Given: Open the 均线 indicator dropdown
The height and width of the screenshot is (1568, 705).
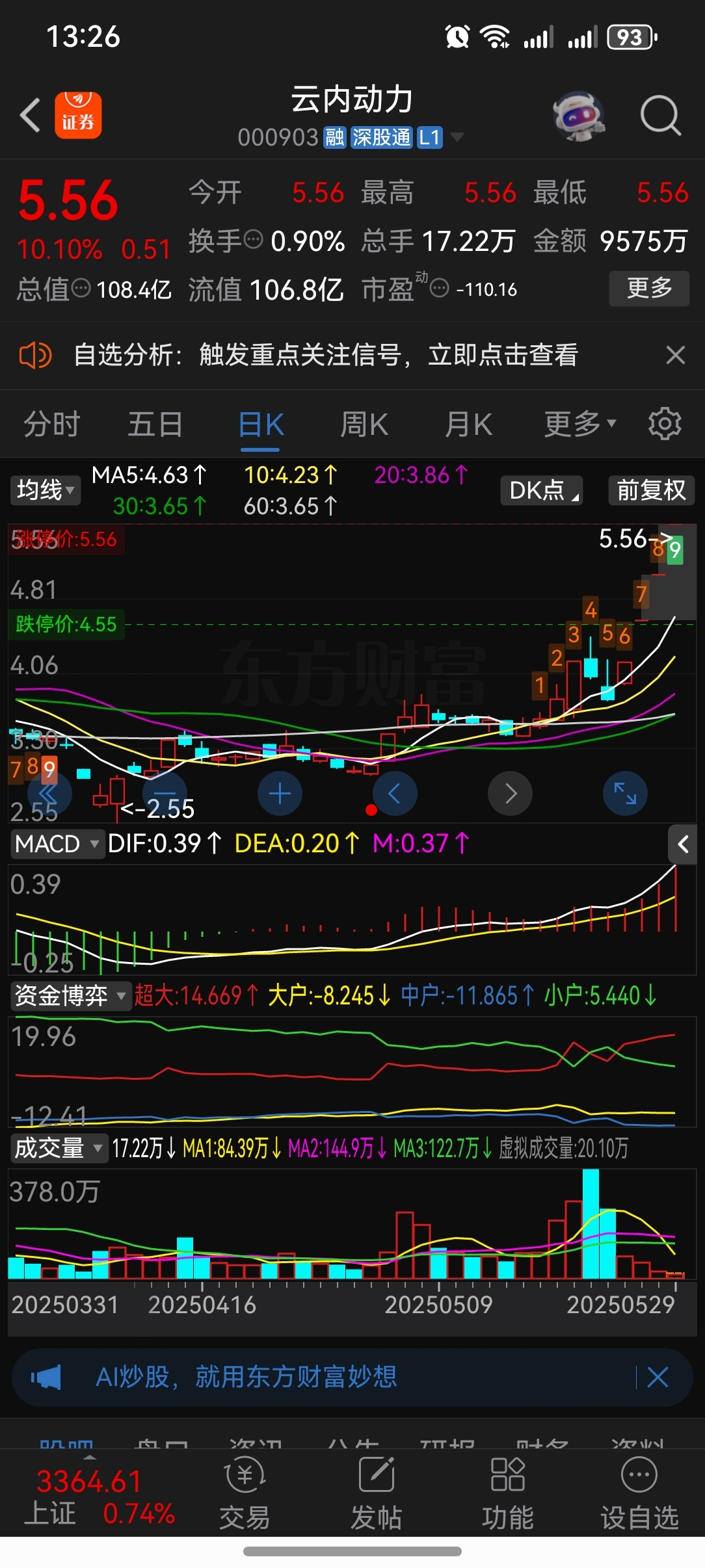Looking at the screenshot, I should coord(46,490).
